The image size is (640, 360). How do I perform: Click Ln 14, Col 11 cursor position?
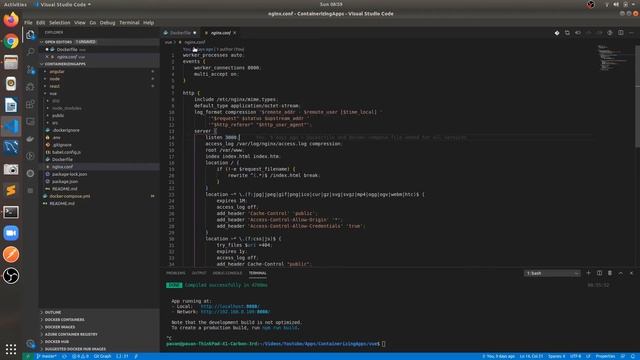[x=531, y=356]
